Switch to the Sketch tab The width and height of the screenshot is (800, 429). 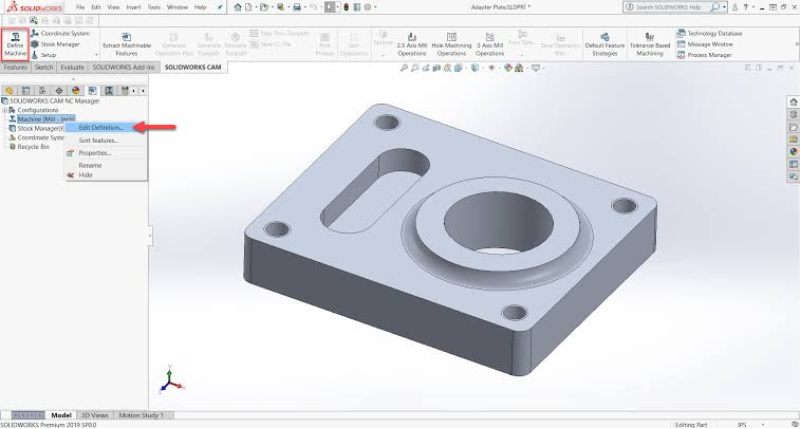click(x=44, y=67)
